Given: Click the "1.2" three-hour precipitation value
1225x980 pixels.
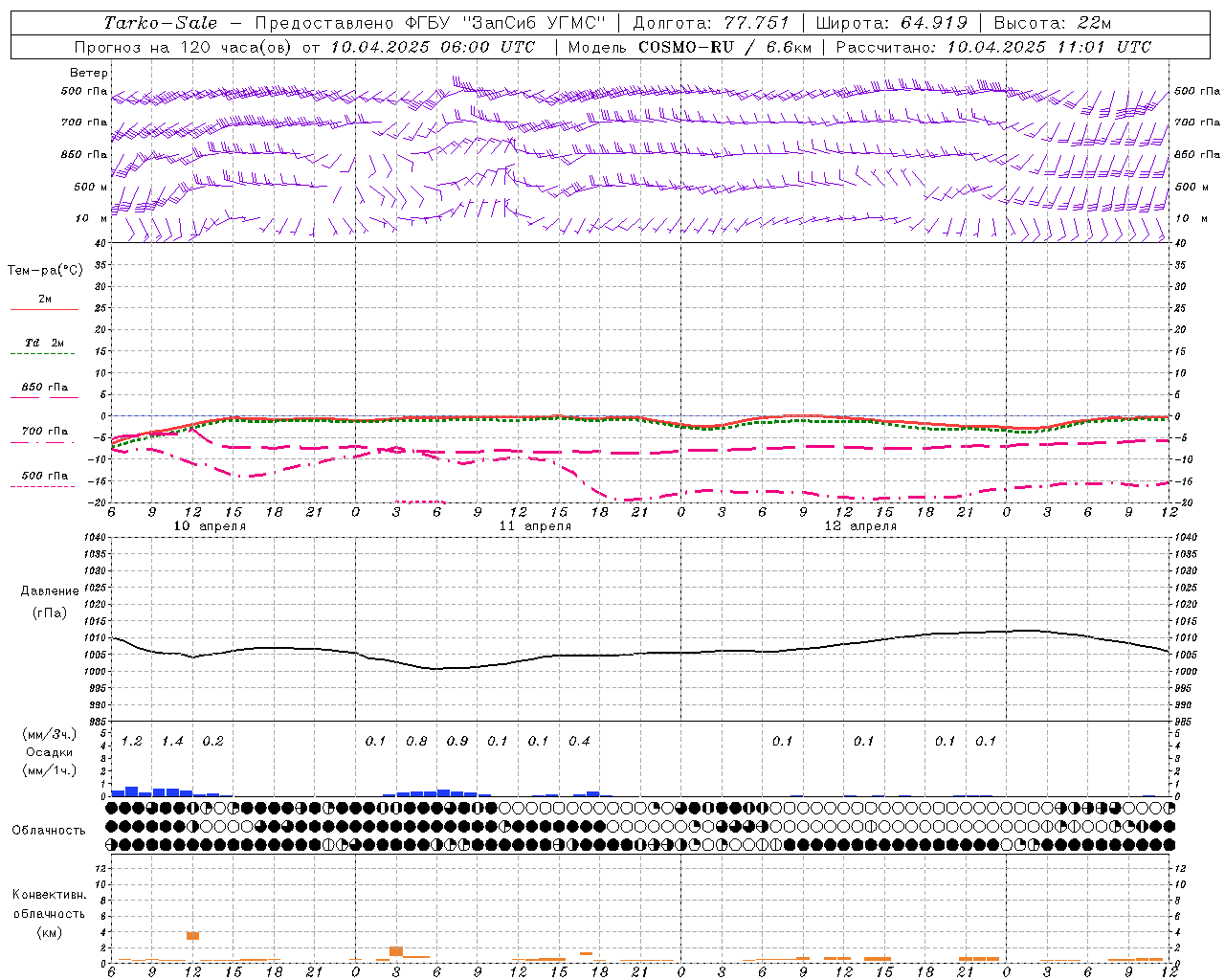Looking at the screenshot, I should tap(132, 742).
